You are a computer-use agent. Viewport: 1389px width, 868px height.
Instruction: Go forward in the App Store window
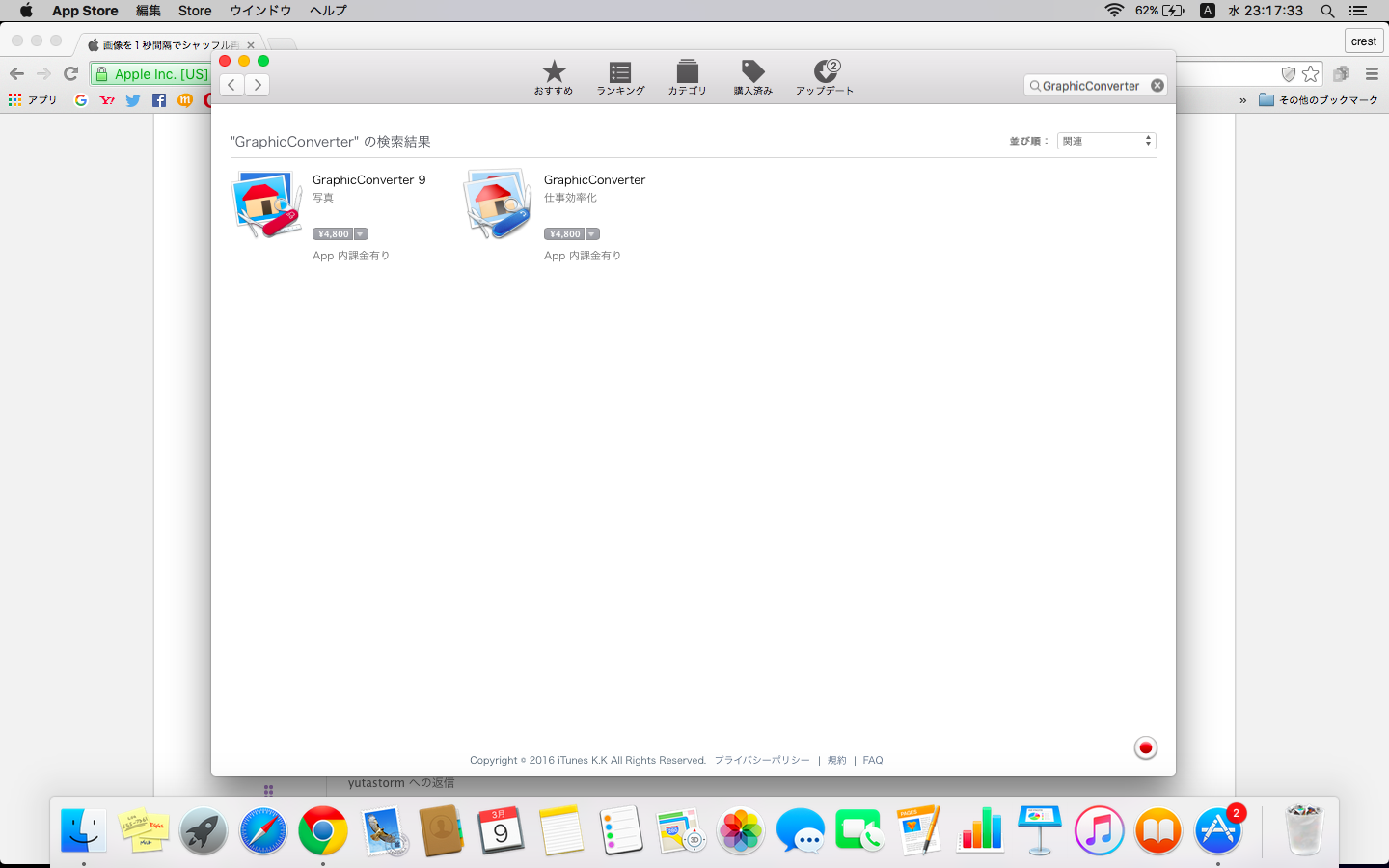tap(257, 85)
